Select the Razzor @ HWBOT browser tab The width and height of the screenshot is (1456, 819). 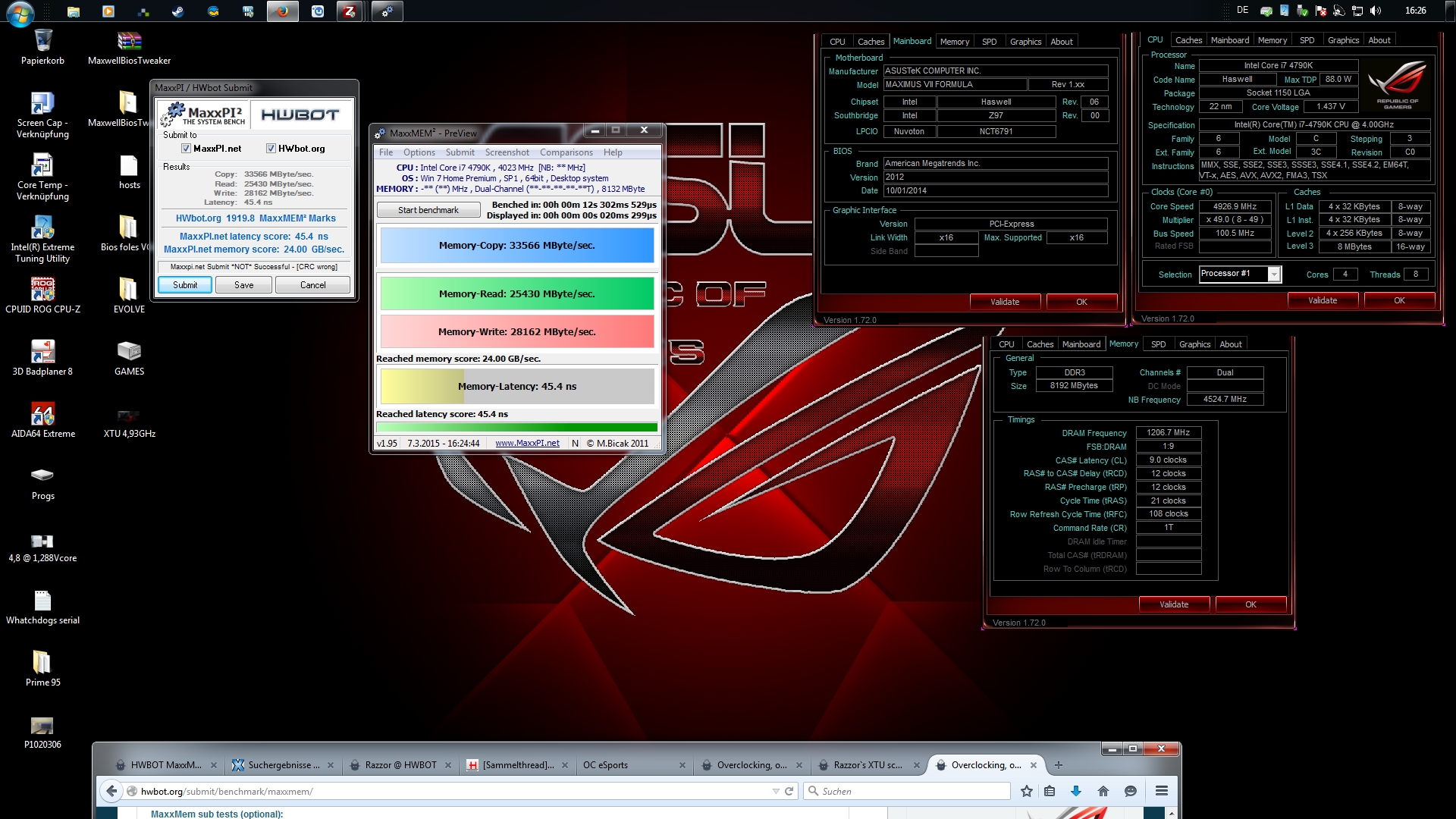400,765
